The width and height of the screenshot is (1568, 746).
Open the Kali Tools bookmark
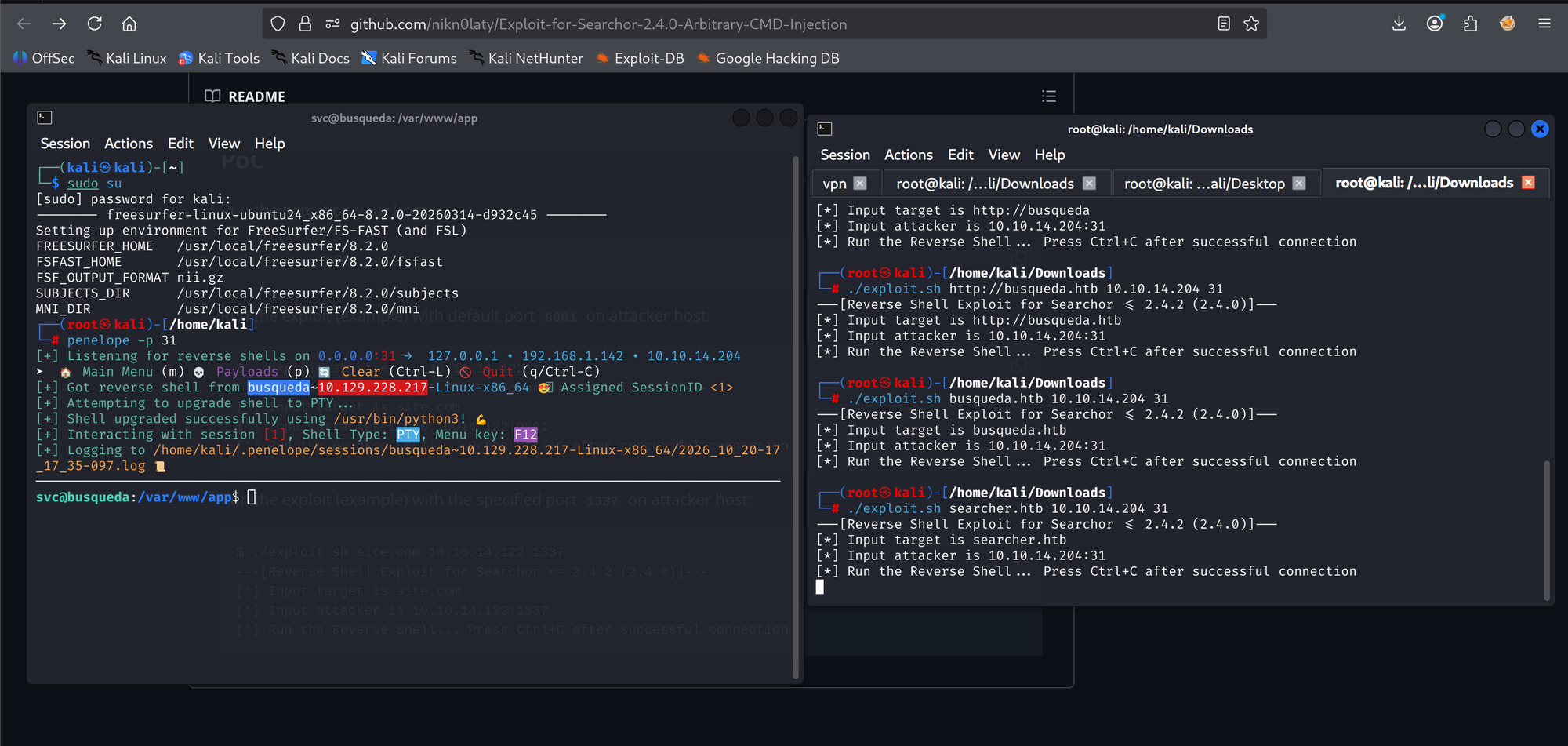[219, 58]
